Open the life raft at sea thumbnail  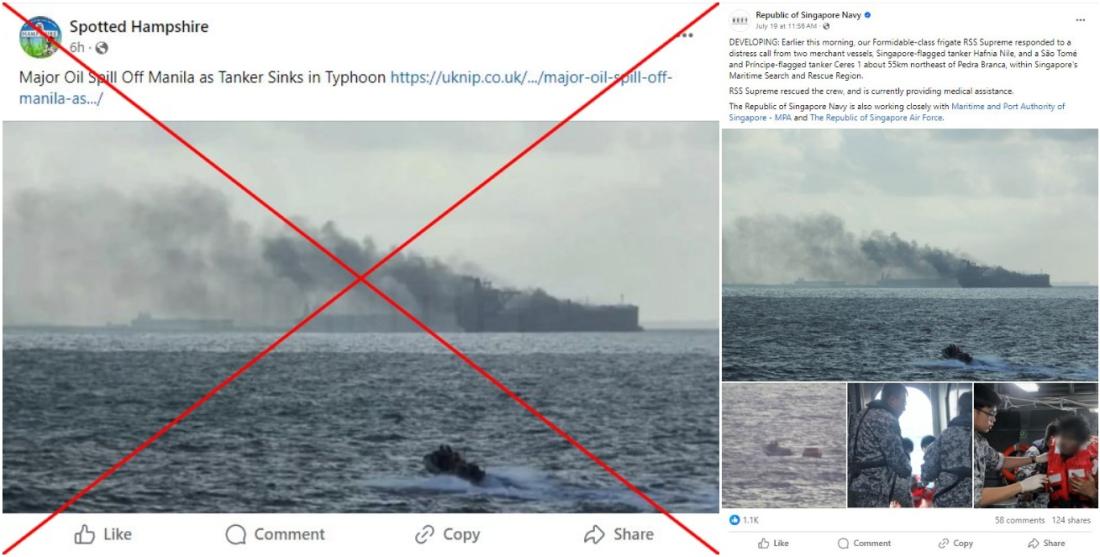point(784,445)
